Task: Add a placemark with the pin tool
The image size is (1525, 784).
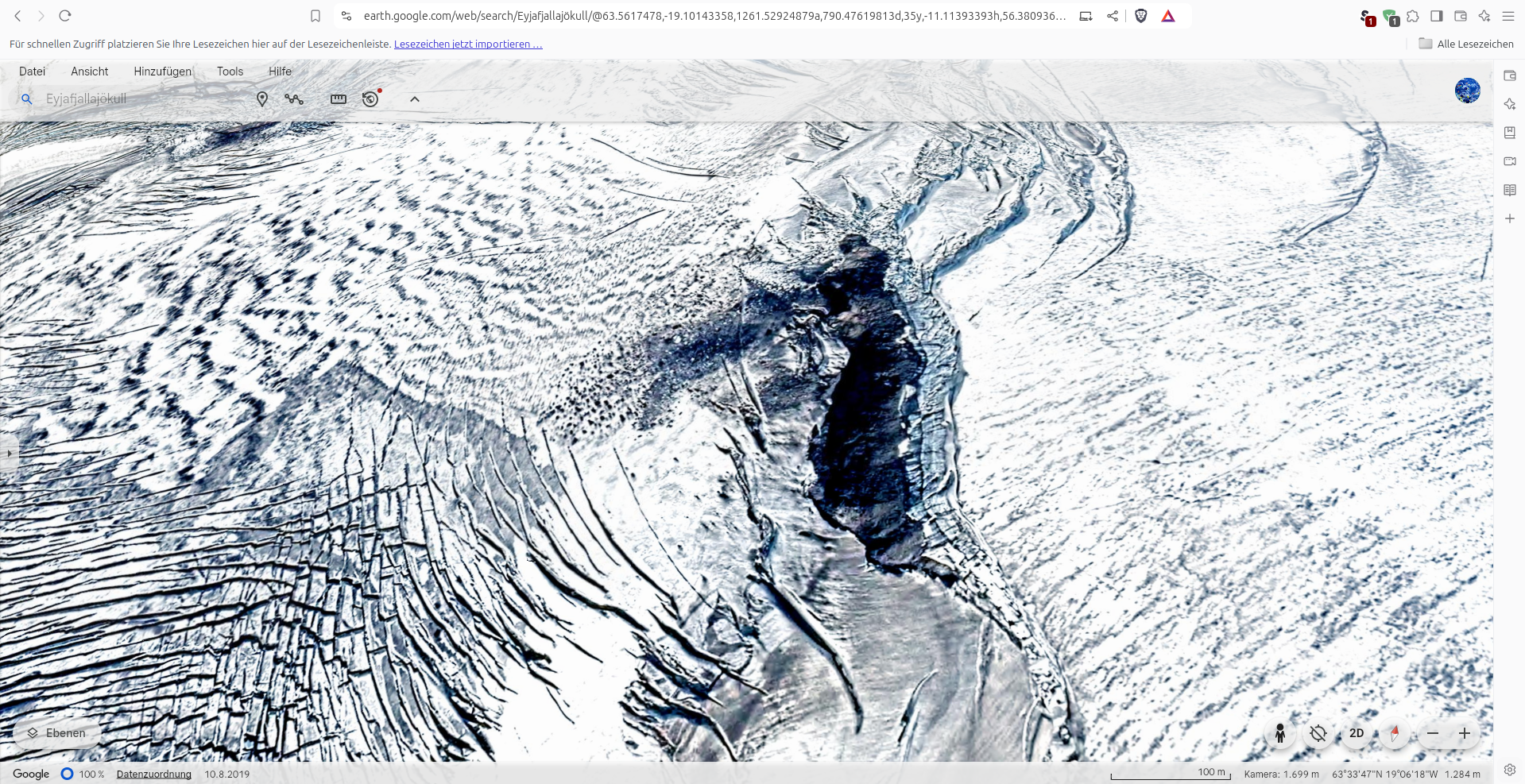Action: 262,99
